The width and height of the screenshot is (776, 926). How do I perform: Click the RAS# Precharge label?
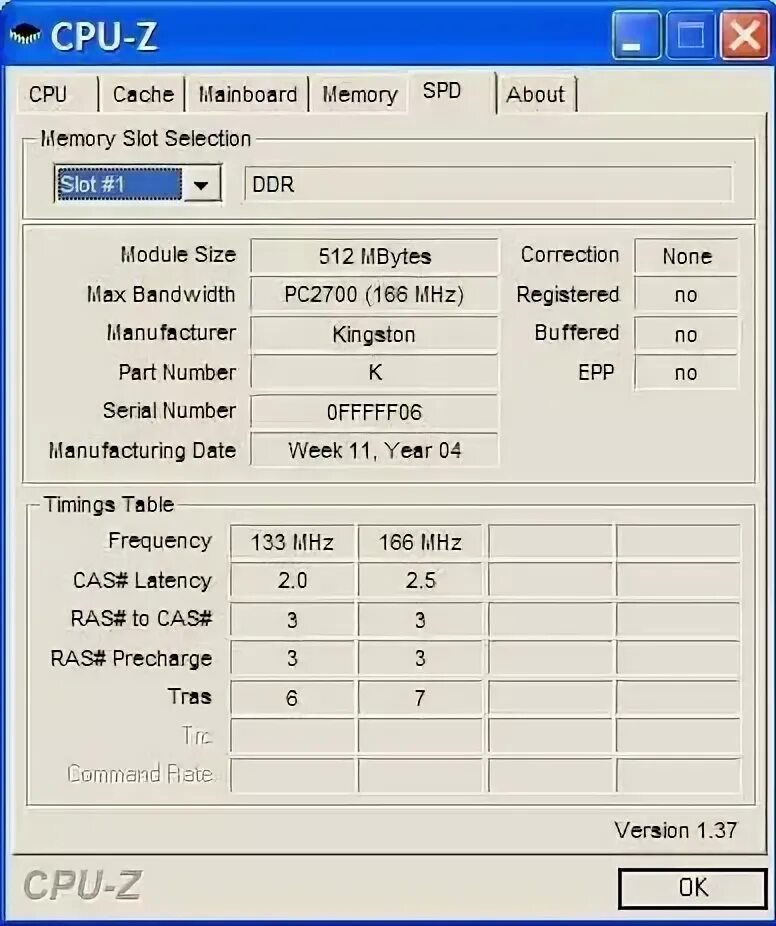(131, 658)
